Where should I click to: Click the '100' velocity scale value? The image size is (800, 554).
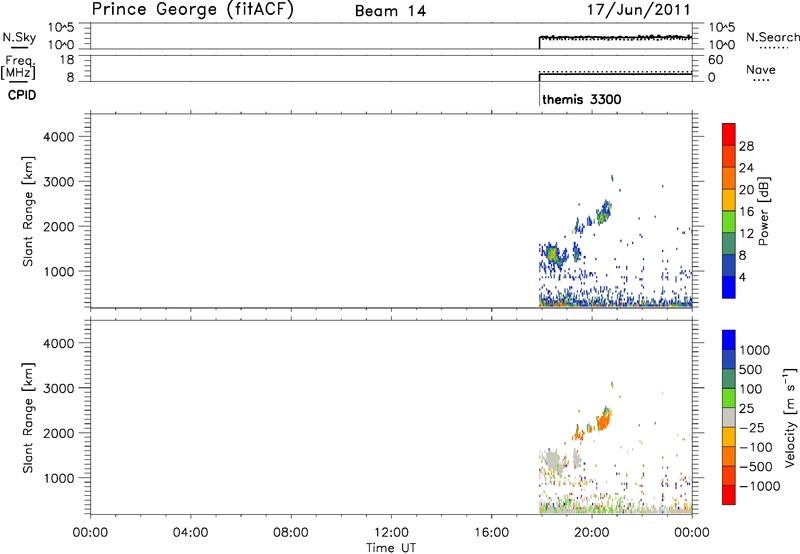[x=751, y=389]
